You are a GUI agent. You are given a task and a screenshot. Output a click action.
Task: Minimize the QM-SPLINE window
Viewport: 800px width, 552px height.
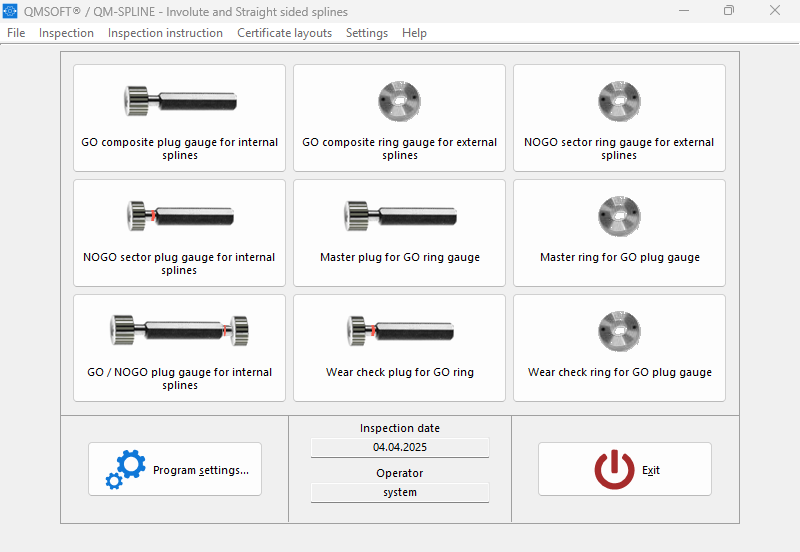(684, 11)
